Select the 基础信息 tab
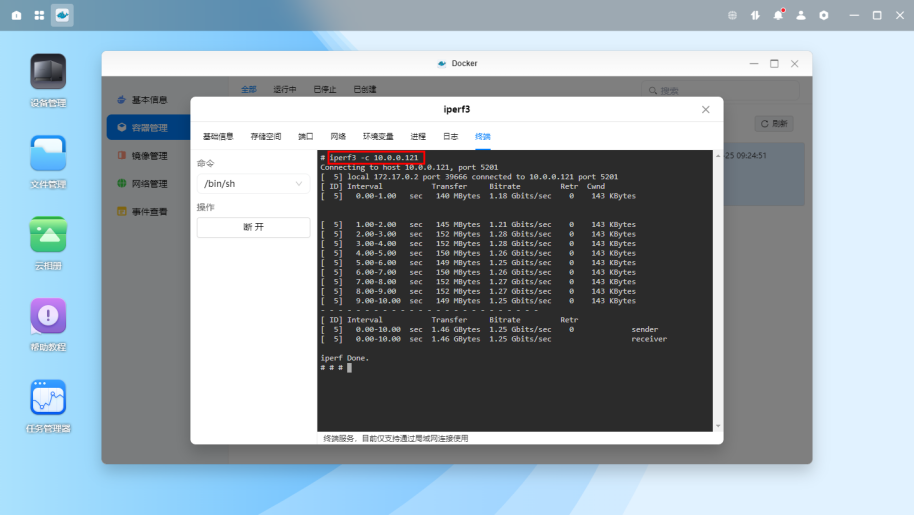914x515 pixels. (218, 136)
